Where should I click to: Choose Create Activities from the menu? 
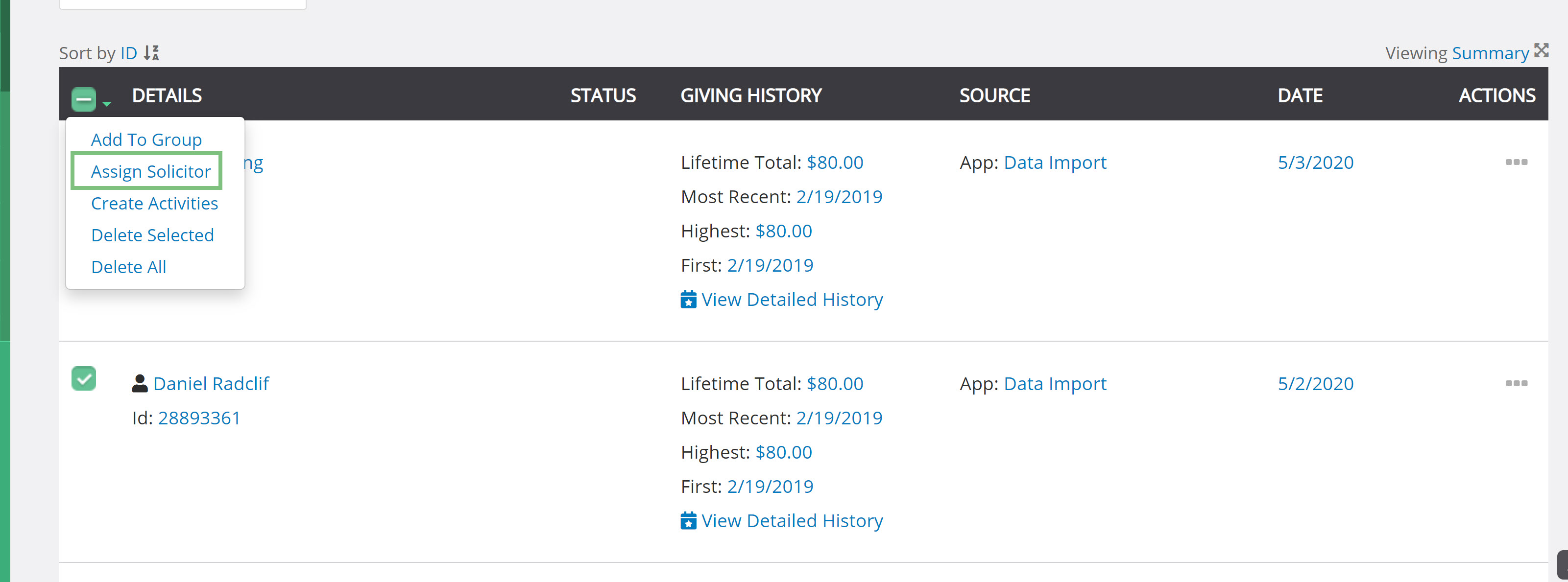tap(154, 203)
